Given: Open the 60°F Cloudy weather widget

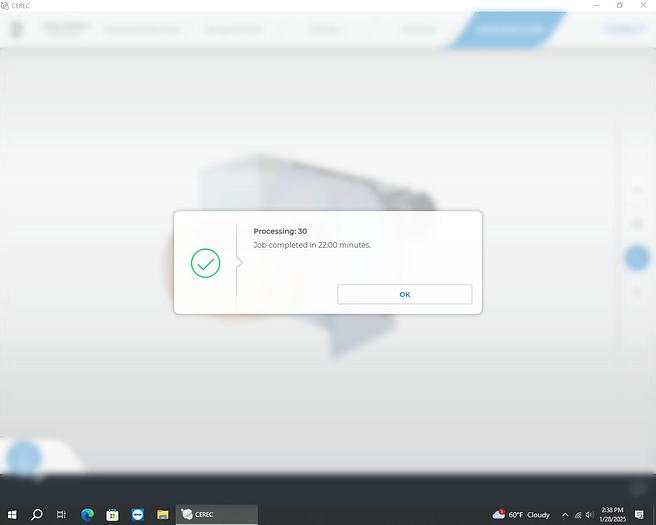Looking at the screenshot, I should pos(521,514).
